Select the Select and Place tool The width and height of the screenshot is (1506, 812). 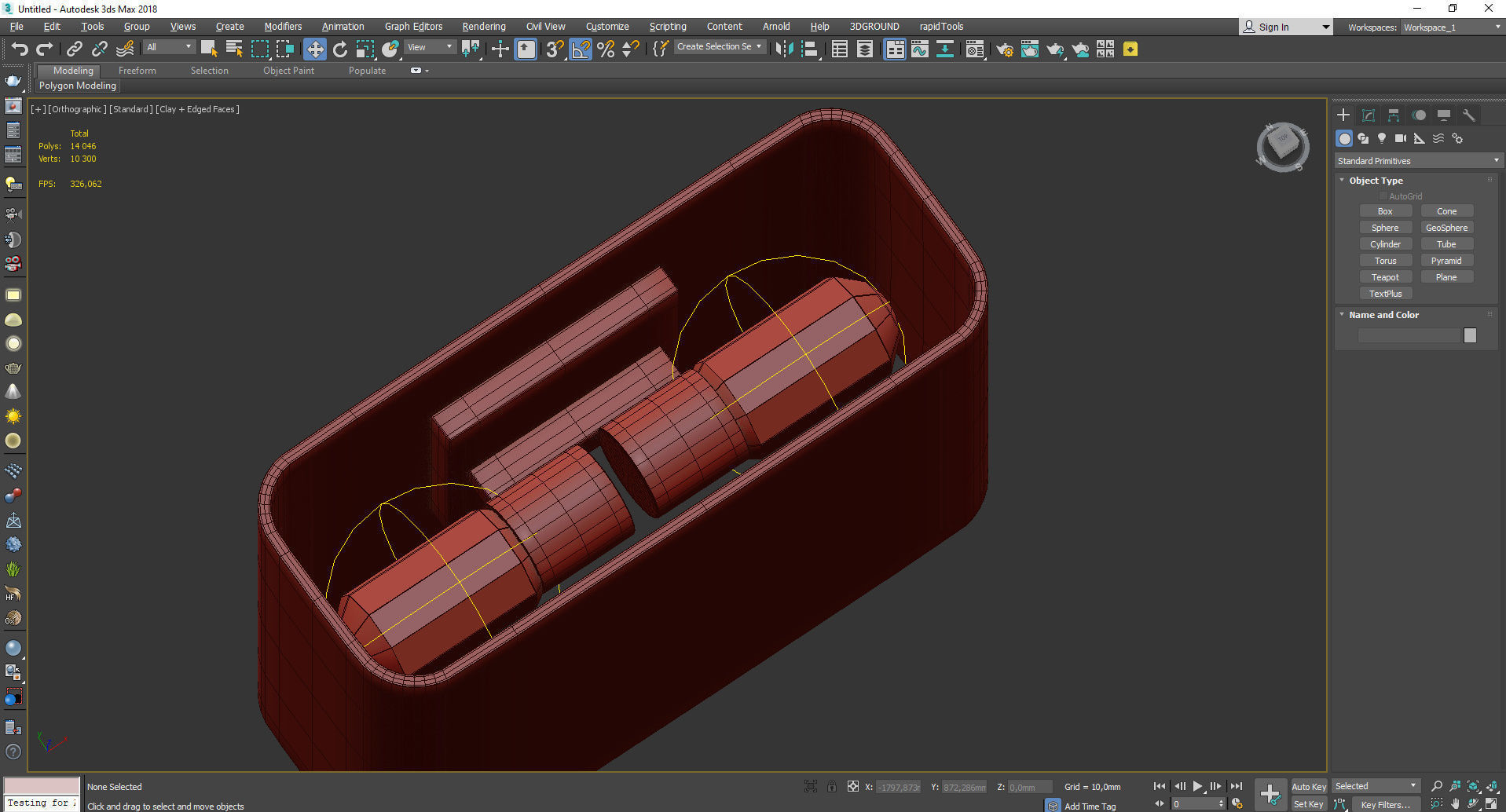click(x=390, y=49)
